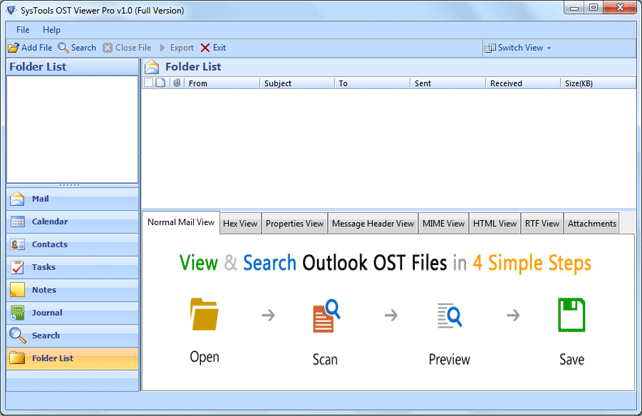Click the Preview magnifier graphic
Screen dimensions: 642x416
[449, 315]
